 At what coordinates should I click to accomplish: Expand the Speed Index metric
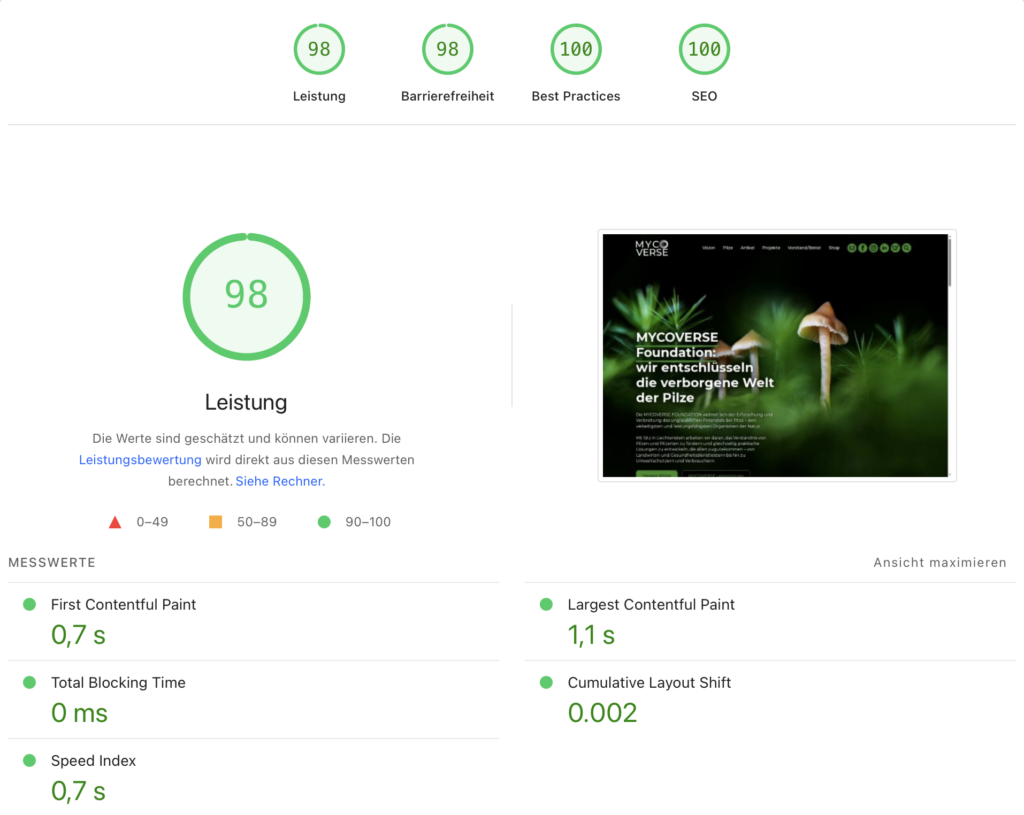[93, 761]
